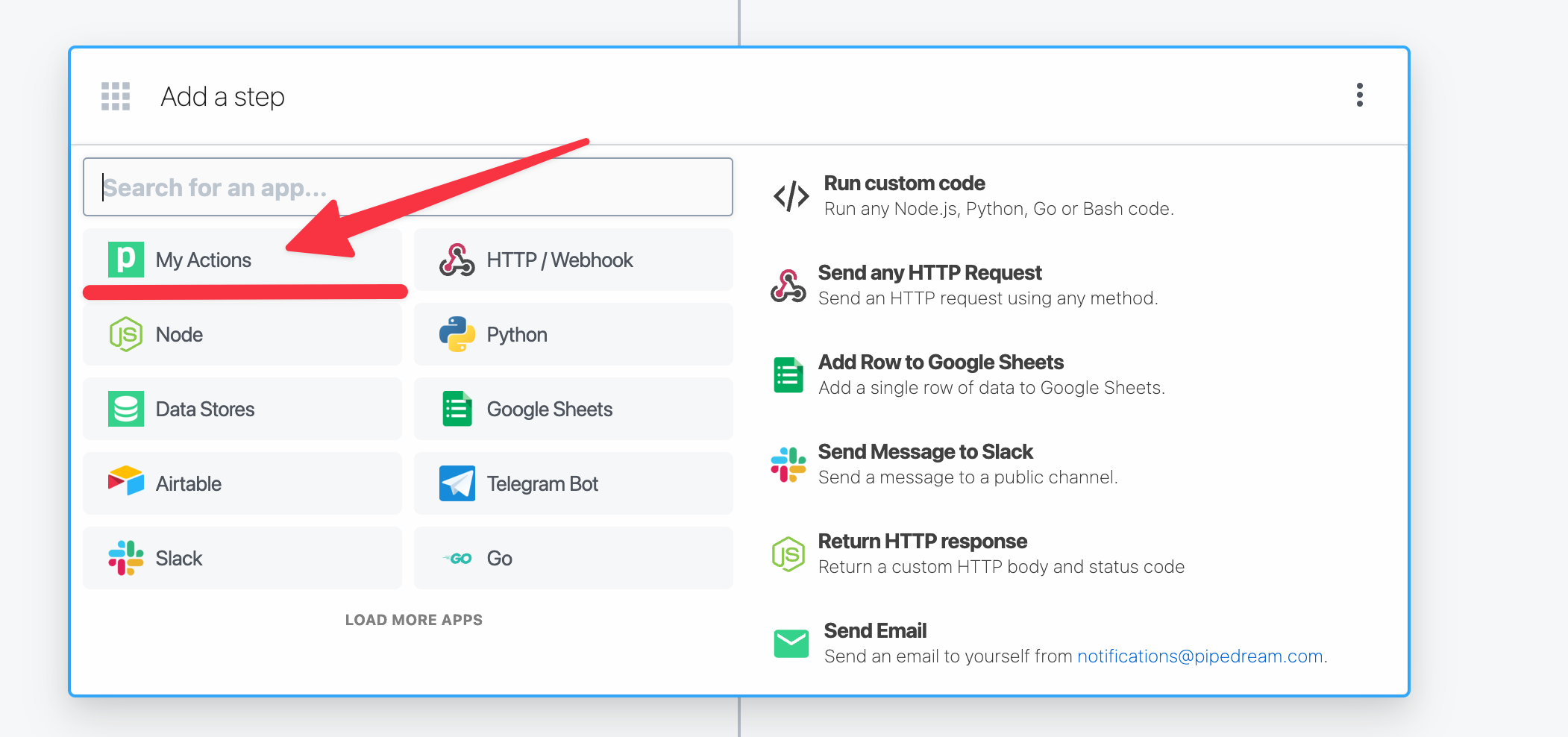Click description Run any Node.js, Python, Go or Bash code
This screenshot has height=737, width=1568.
pos(999,209)
